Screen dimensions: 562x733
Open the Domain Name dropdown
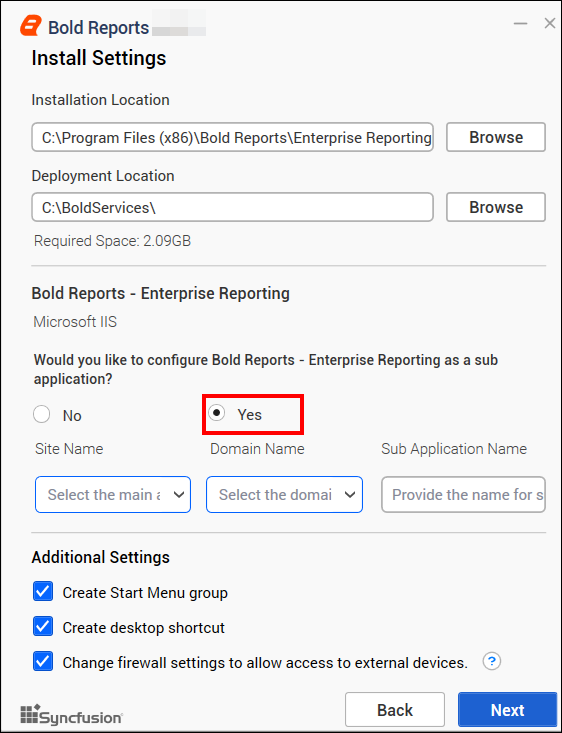[x=284, y=495]
